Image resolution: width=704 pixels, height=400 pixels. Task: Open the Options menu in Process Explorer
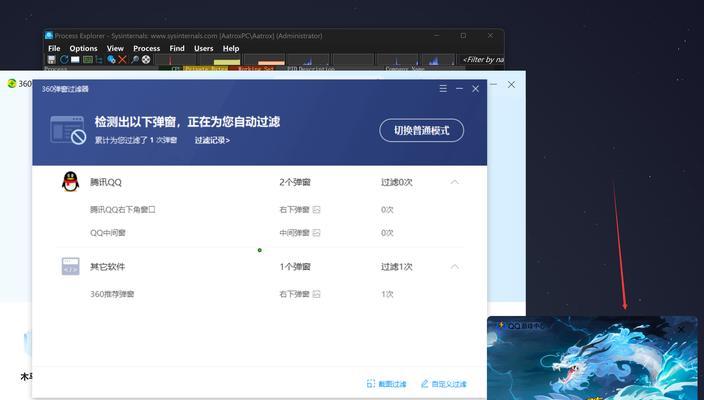(x=84, y=48)
